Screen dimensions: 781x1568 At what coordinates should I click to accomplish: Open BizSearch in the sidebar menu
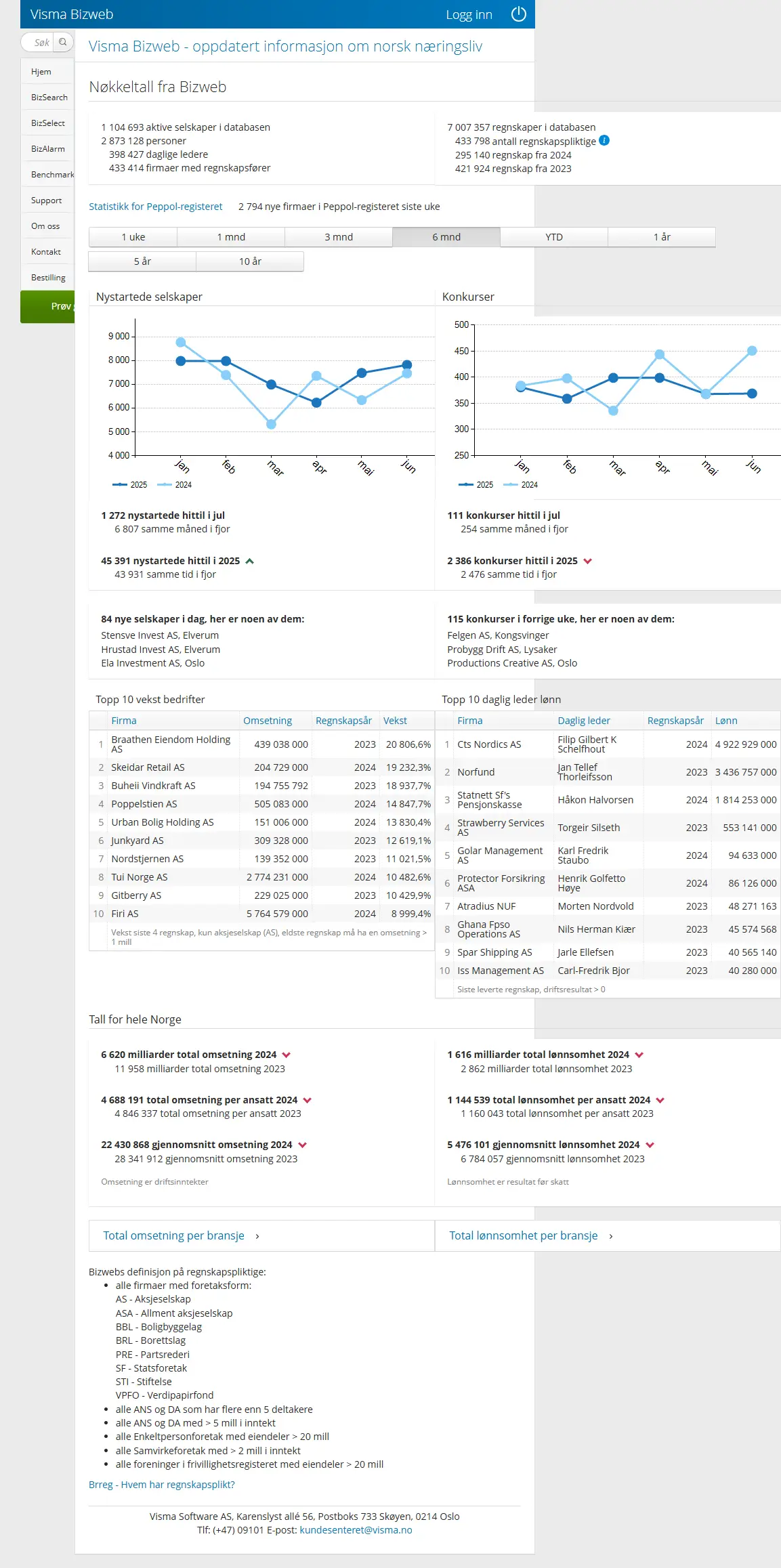coord(47,98)
